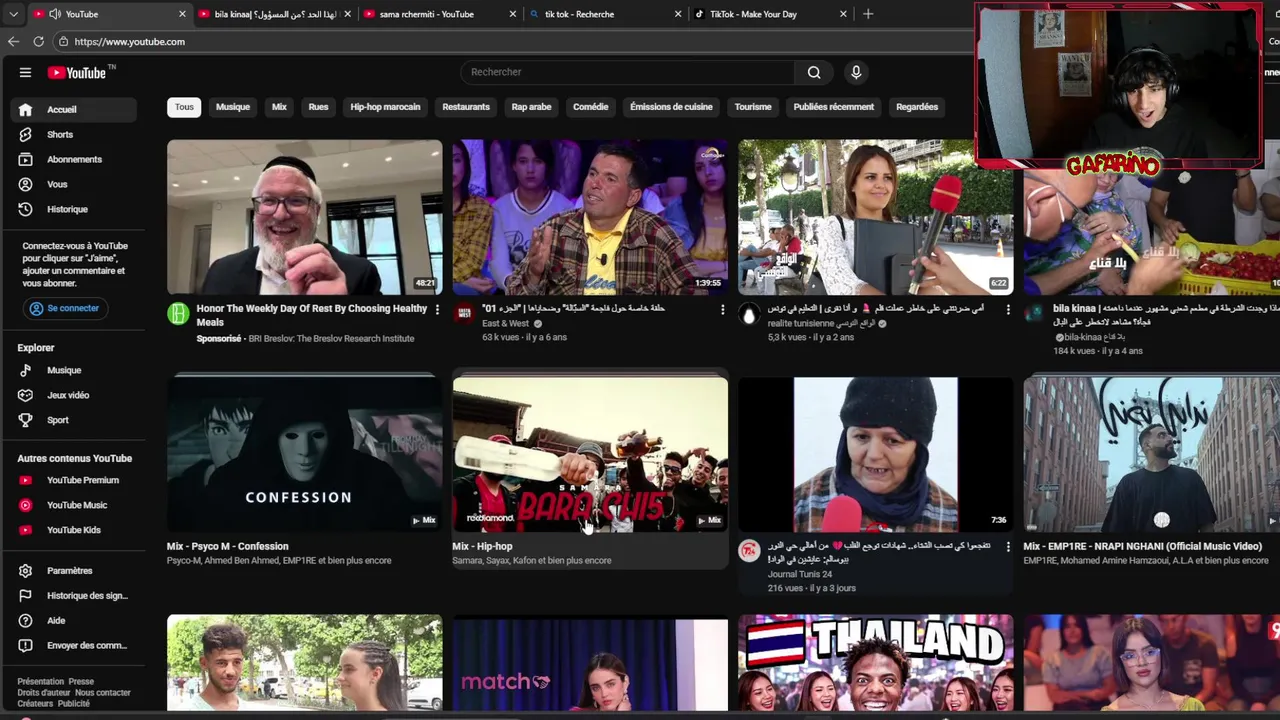The image size is (1280, 720).
Task: Select the Comédie filter chip
Action: (x=590, y=107)
